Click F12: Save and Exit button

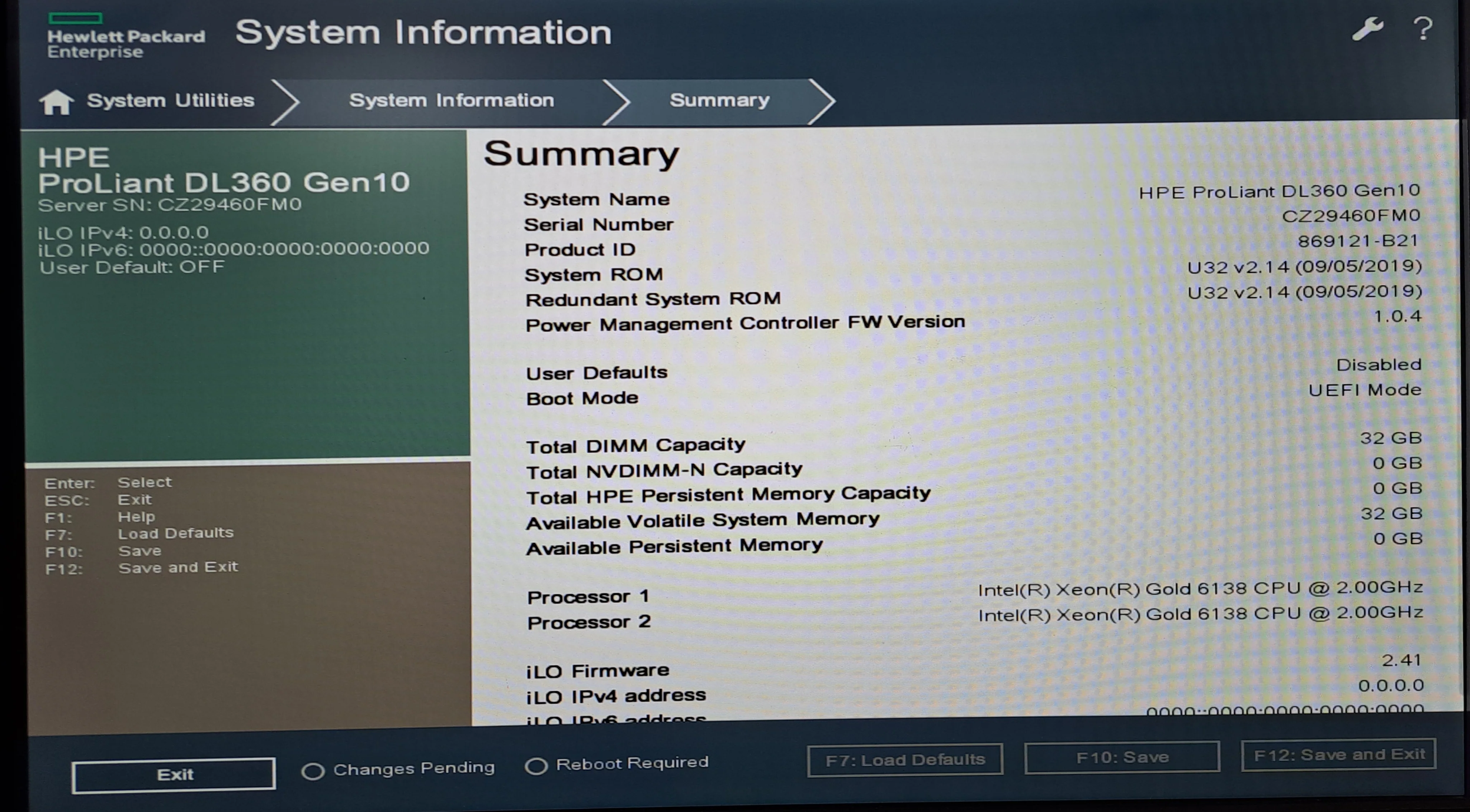1339,755
